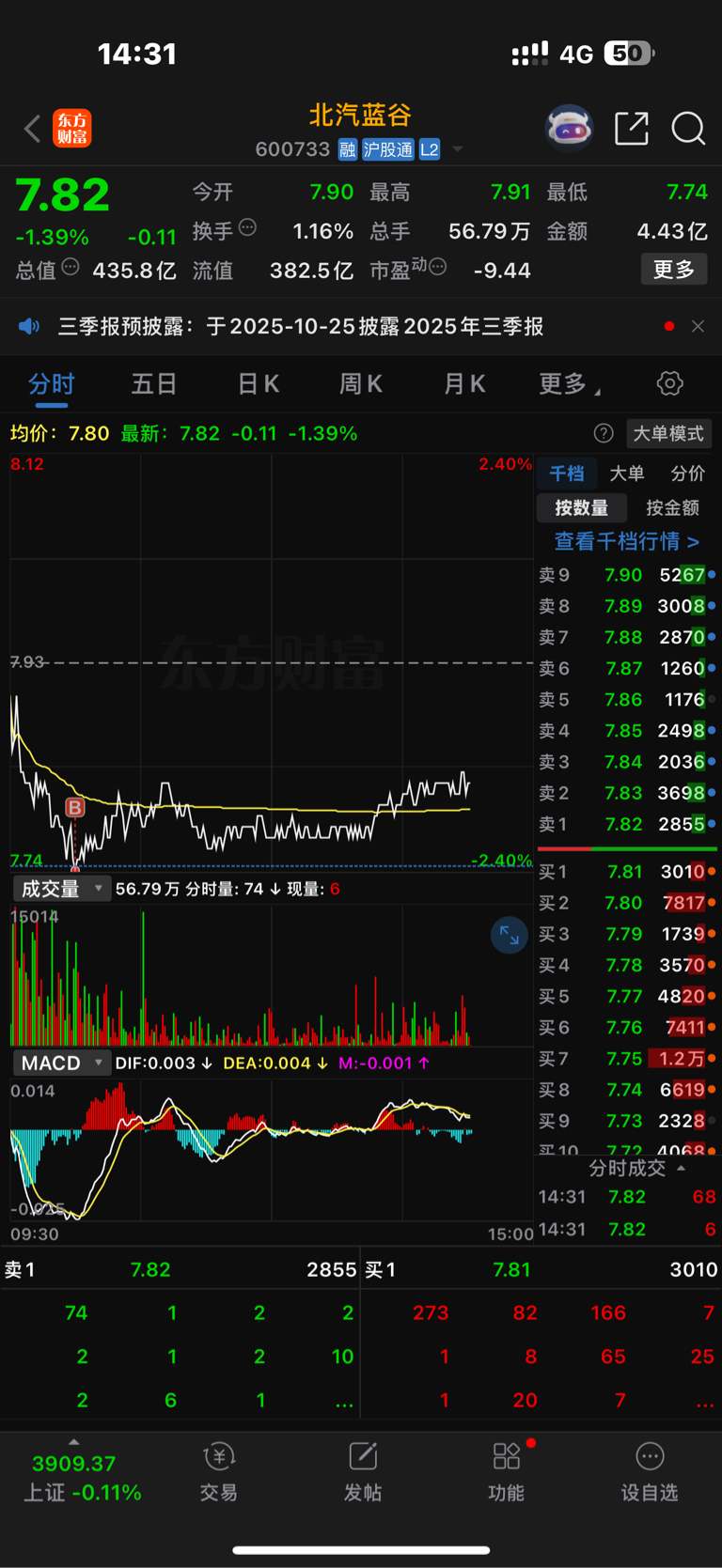Viewport: 722px width, 1568px height.
Task: Tap the battery 50 status icon
Action: click(x=629, y=54)
